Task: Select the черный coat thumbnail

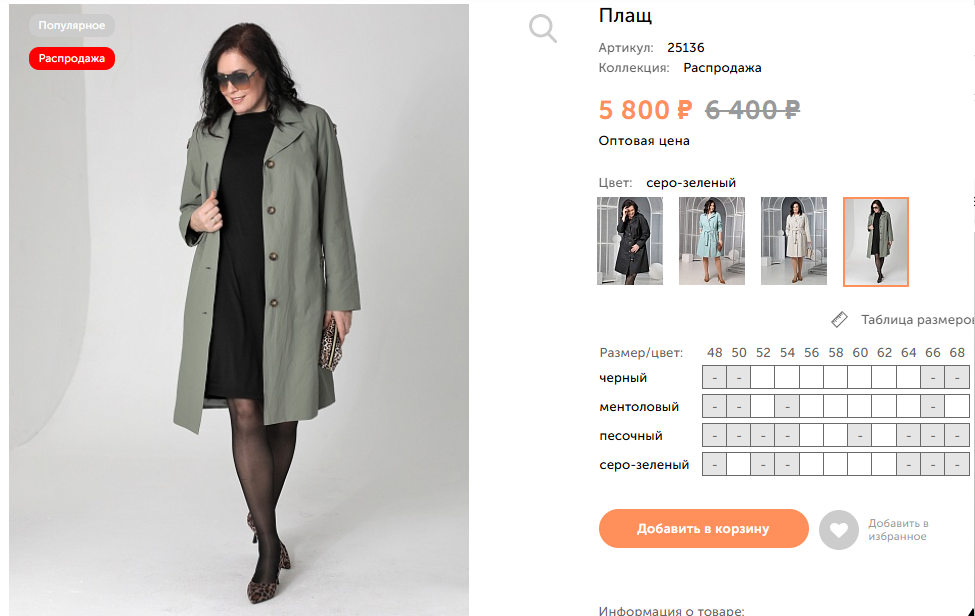Action: point(630,242)
